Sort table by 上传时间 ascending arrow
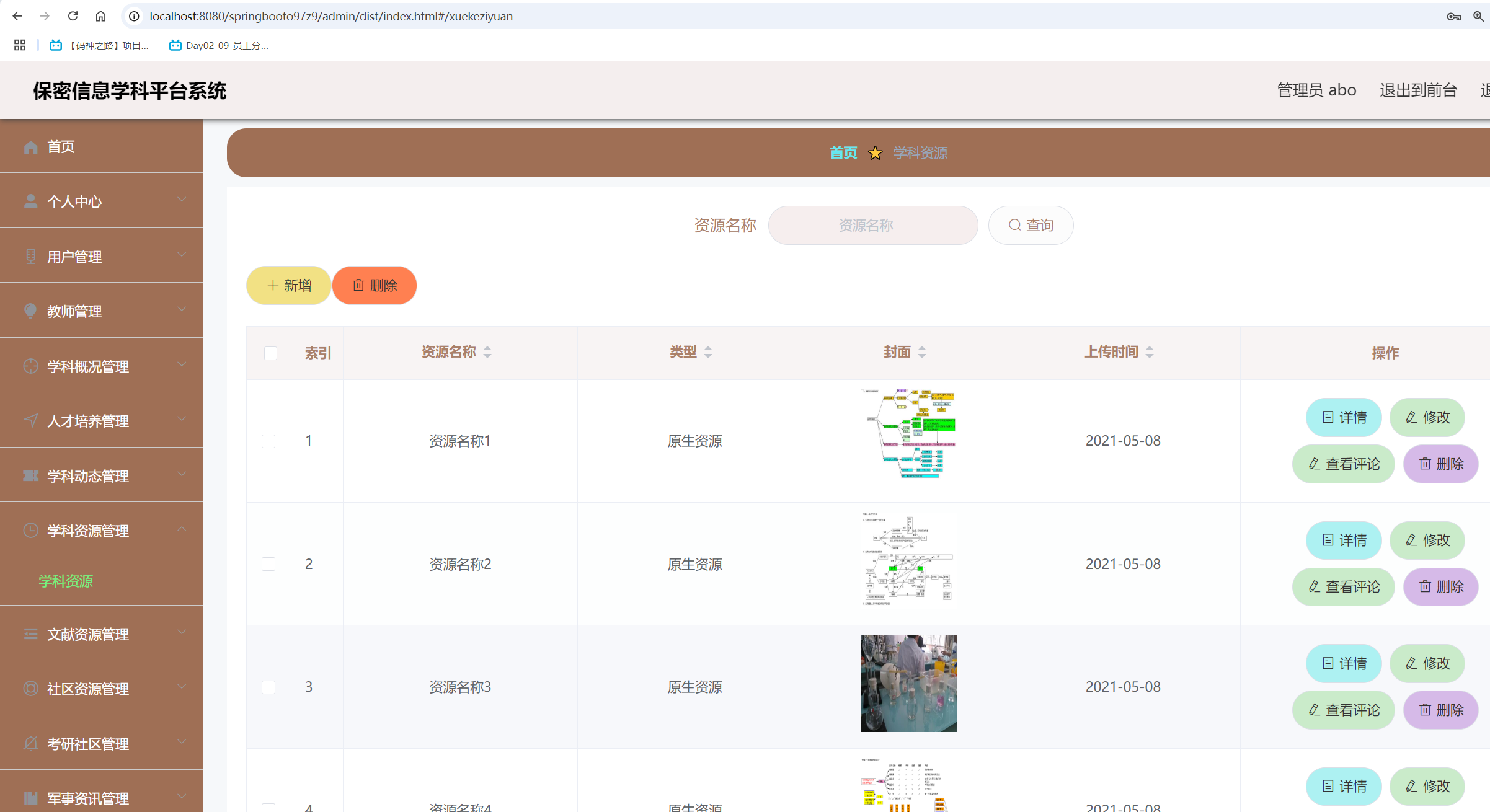The height and width of the screenshot is (812, 1490). (1149, 347)
